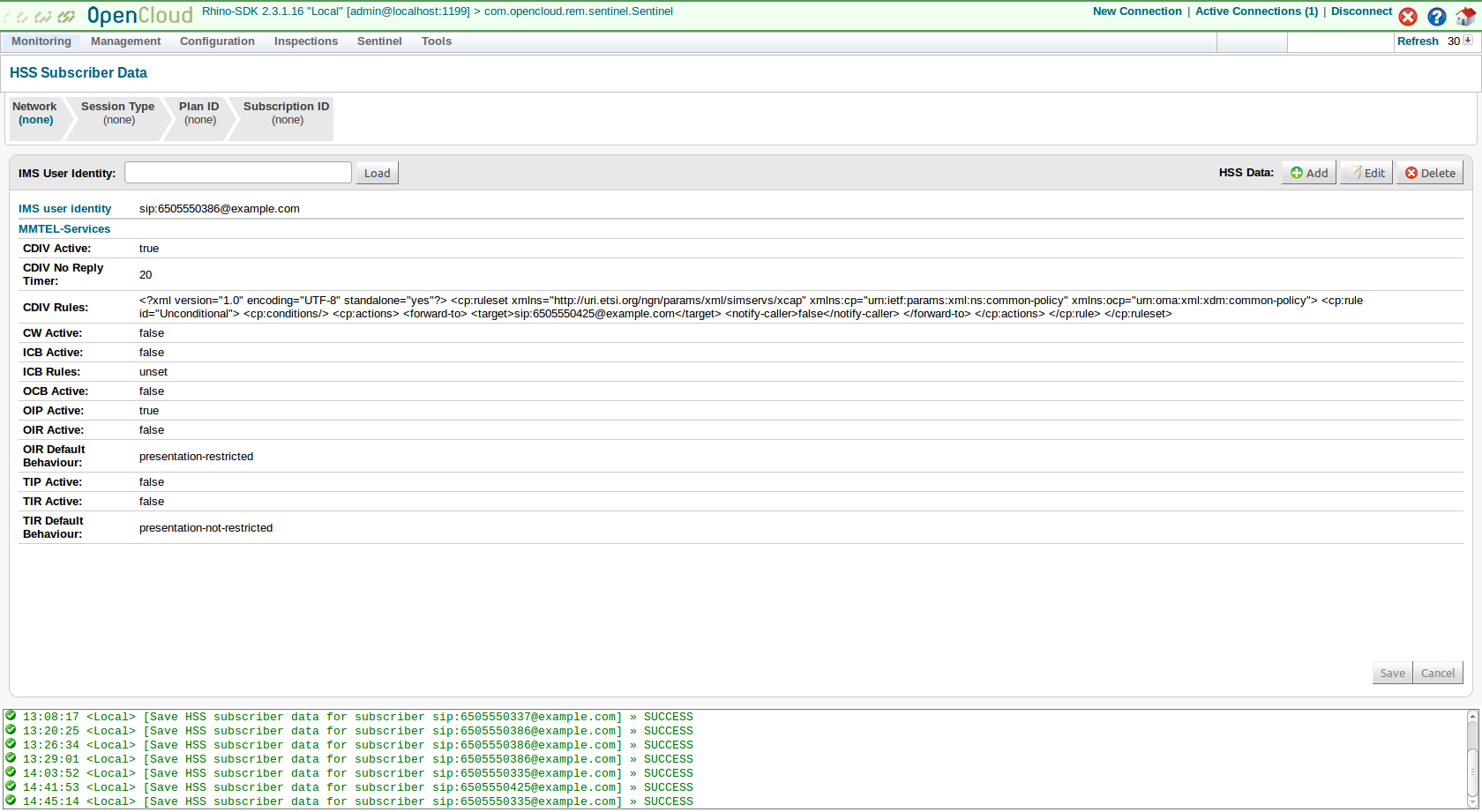The width and height of the screenshot is (1482, 812).
Task: Click Add button with green plus icon
Action: click(x=1309, y=173)
